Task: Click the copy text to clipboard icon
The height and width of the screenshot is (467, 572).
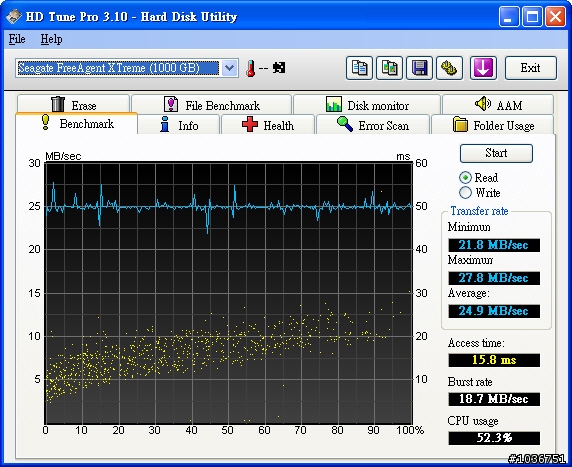Action: click(359, 68)
